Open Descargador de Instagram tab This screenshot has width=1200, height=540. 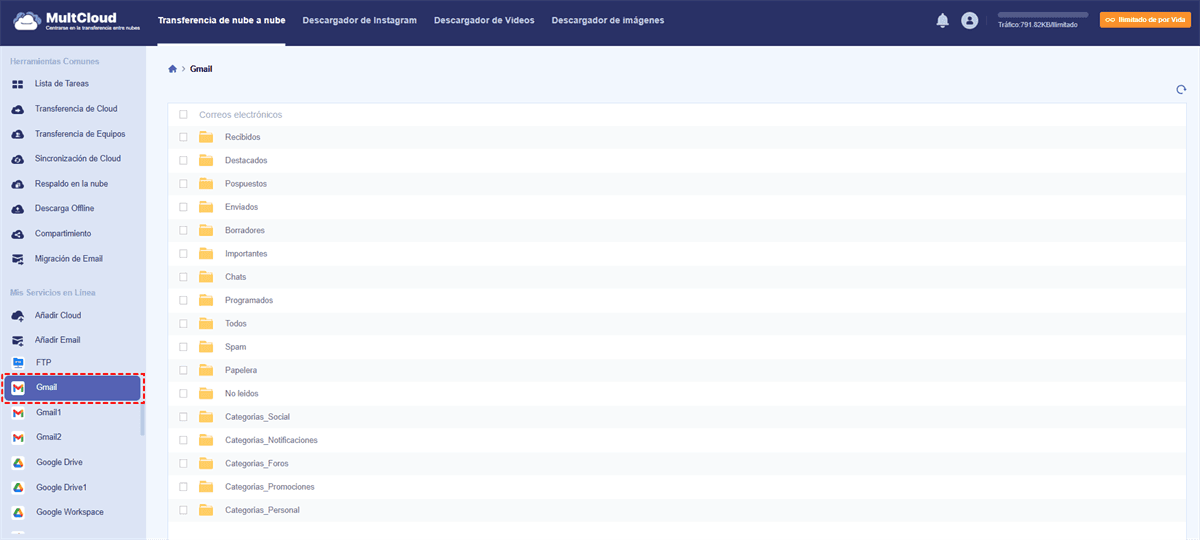coord(359,20)
